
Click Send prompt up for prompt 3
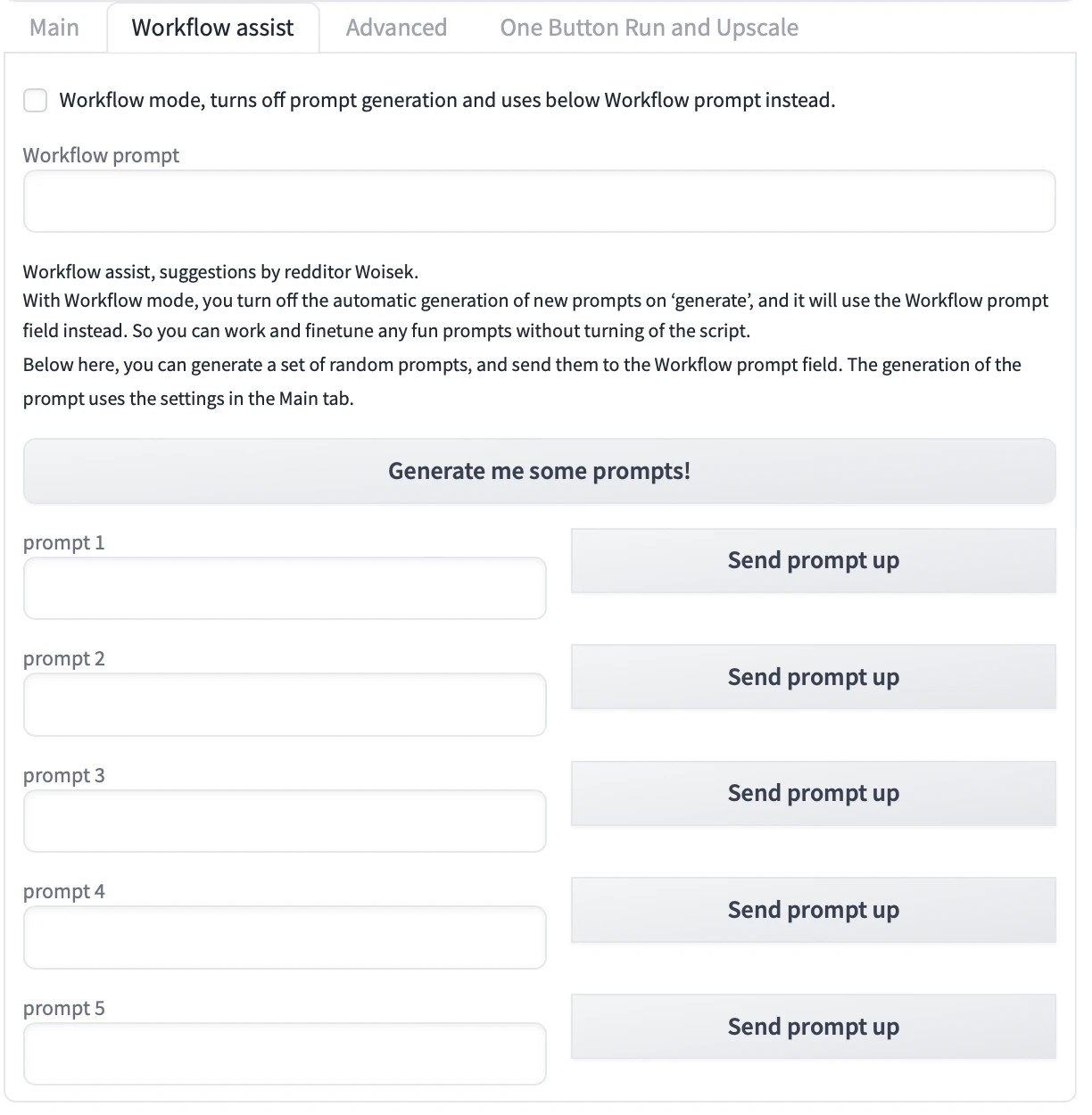[x=813, y=793]
